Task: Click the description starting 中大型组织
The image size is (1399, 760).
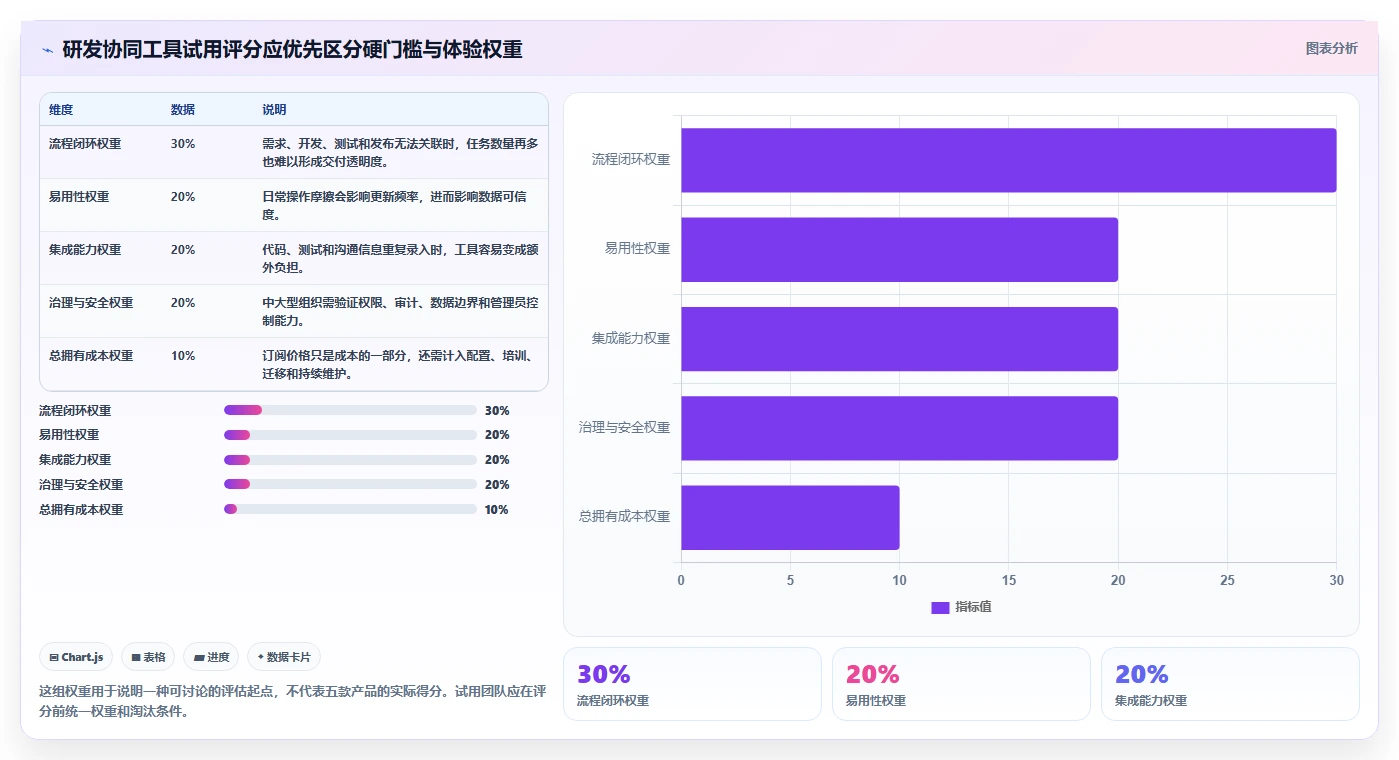Action: [x=400, y=311]
